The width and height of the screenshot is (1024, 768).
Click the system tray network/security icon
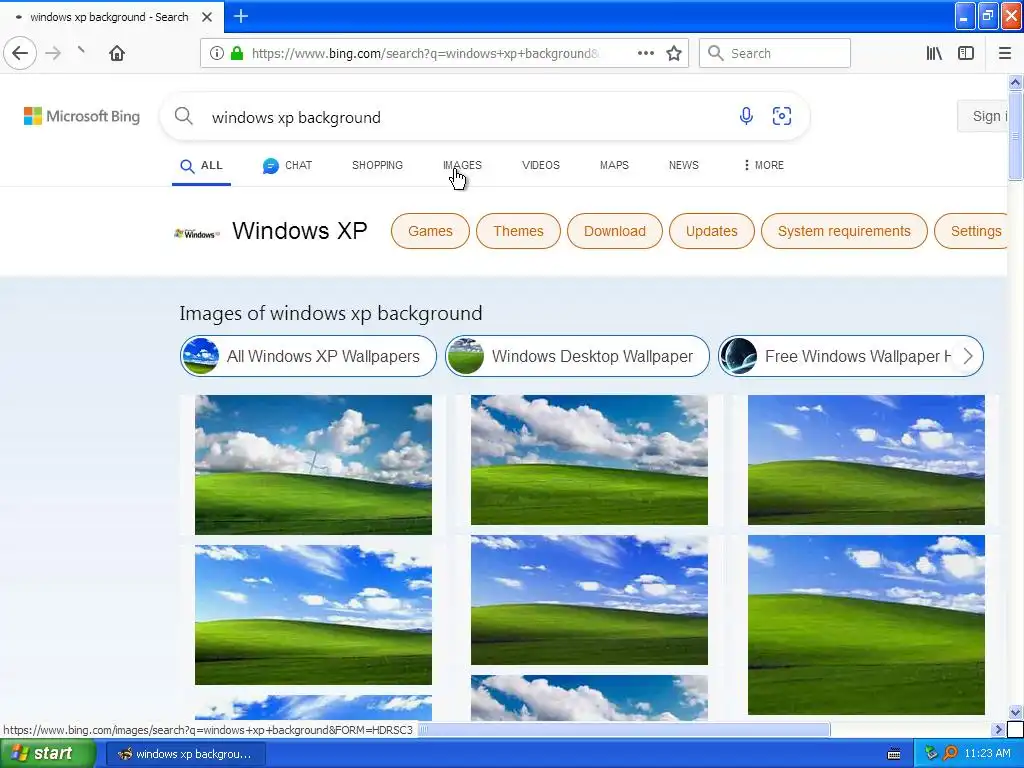point(931,754)
